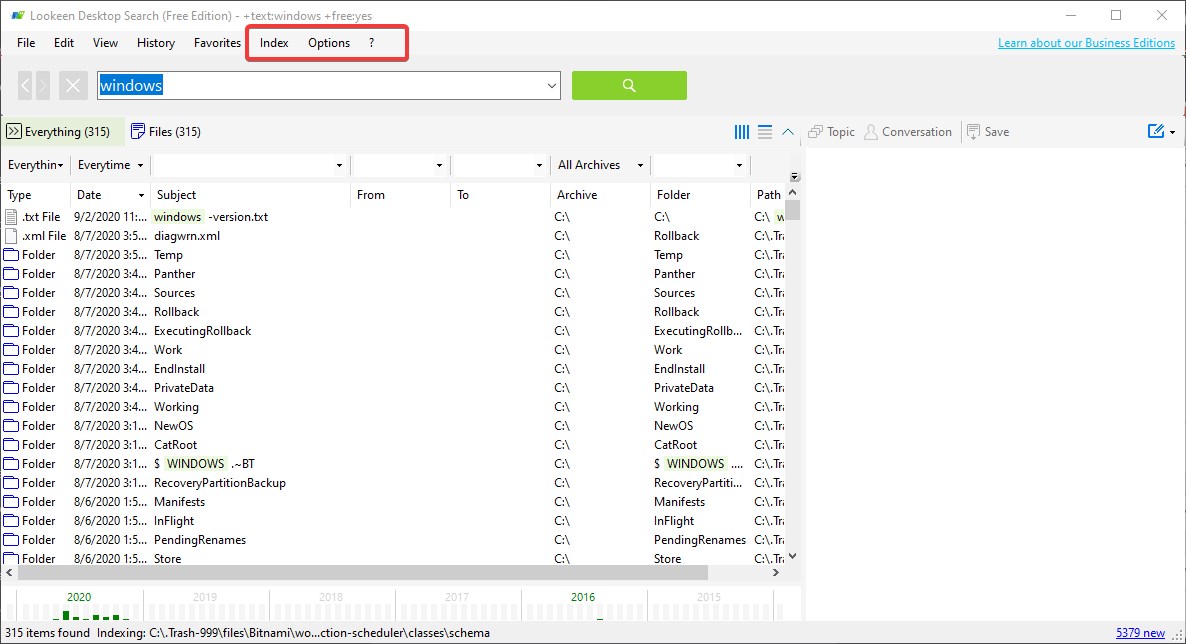Image resolution: width=1186 pixels, height=644 pixels.
Task: Click the Conversation button
Action: coord(908,132)
